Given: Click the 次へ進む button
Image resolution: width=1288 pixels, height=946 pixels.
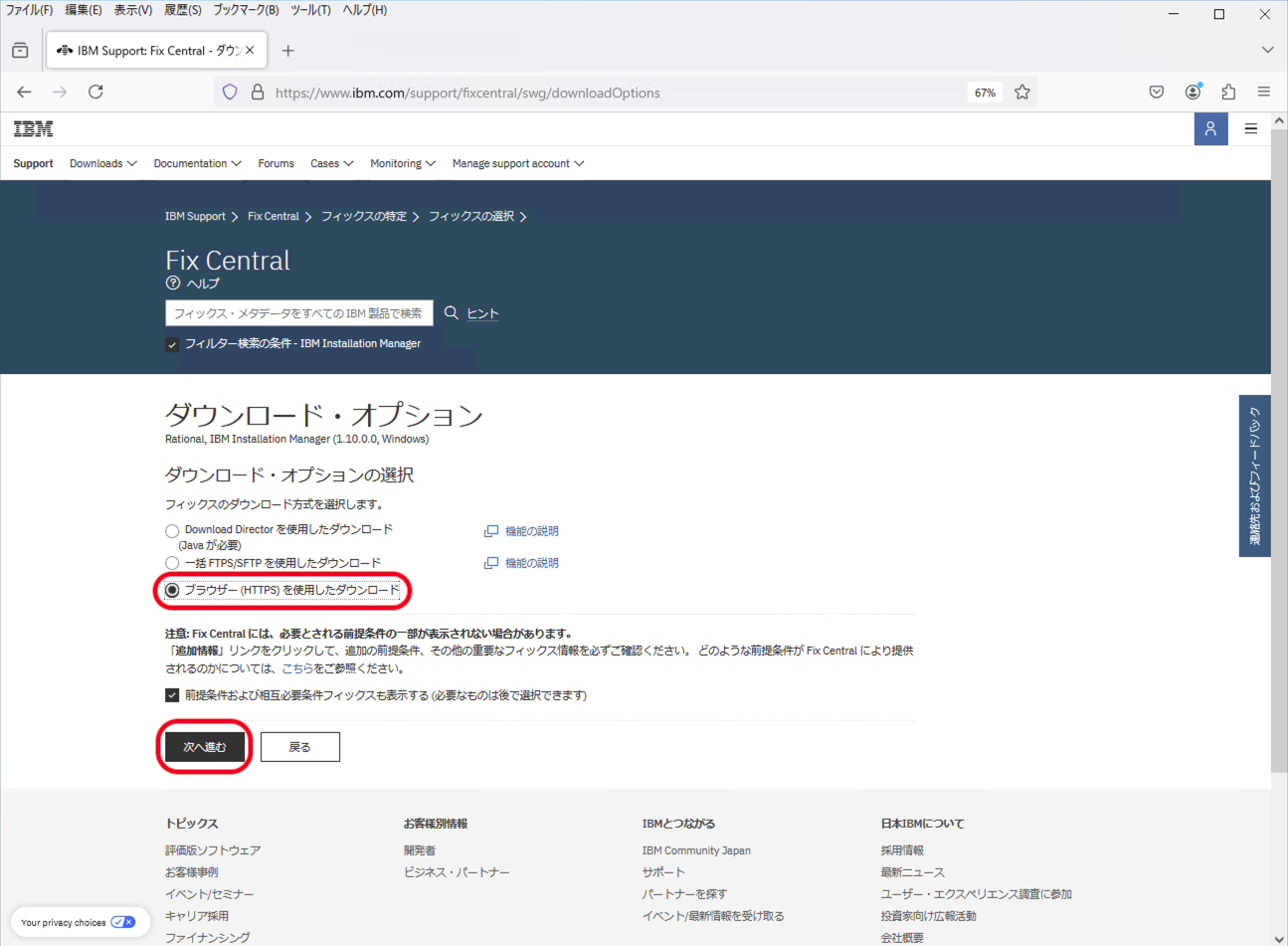Looking at the screenshot, I should pyautogui.click(x=204, y=747).
